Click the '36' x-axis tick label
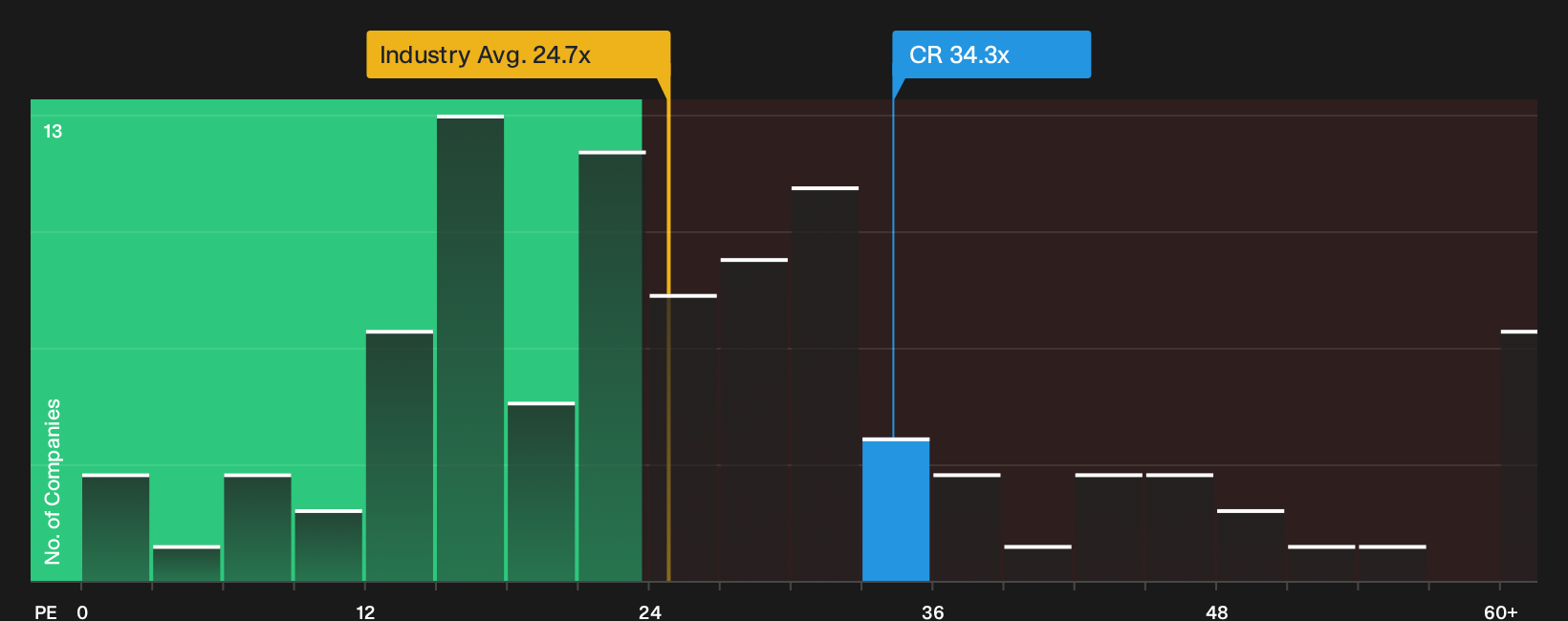 [x=933, y=612]
